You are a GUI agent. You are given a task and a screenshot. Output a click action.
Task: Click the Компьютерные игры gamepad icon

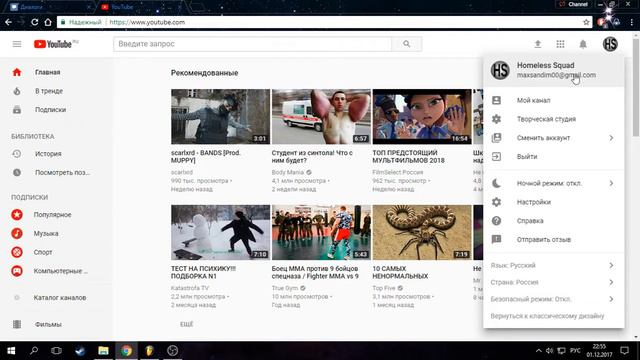17,271
